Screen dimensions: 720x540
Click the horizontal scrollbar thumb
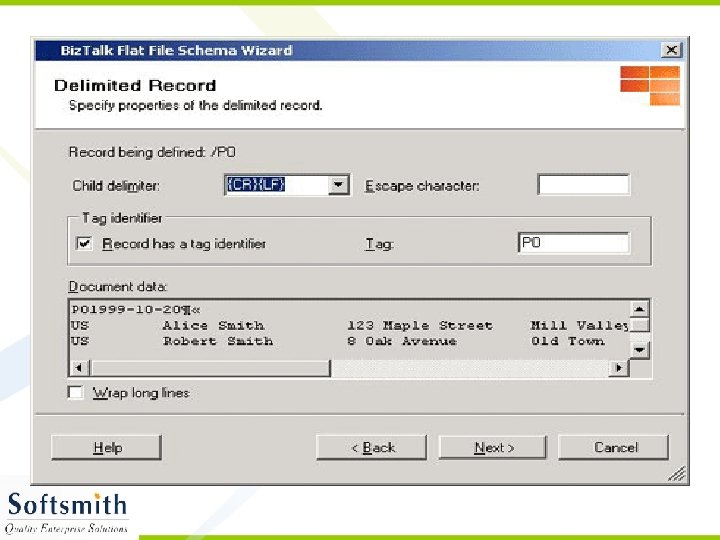click(210, 368)
